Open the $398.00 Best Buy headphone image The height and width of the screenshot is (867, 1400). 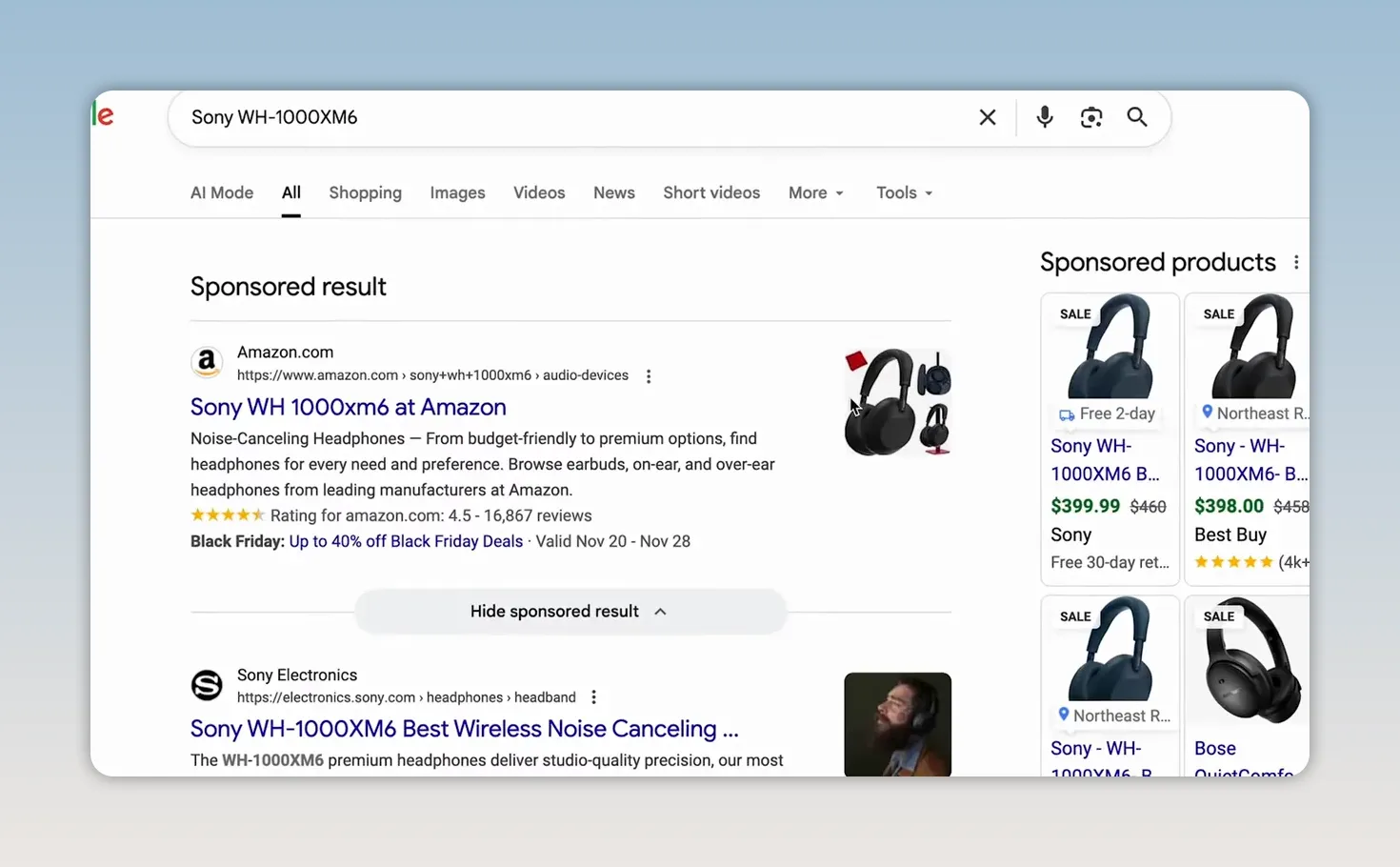(x=1252, y=346)
